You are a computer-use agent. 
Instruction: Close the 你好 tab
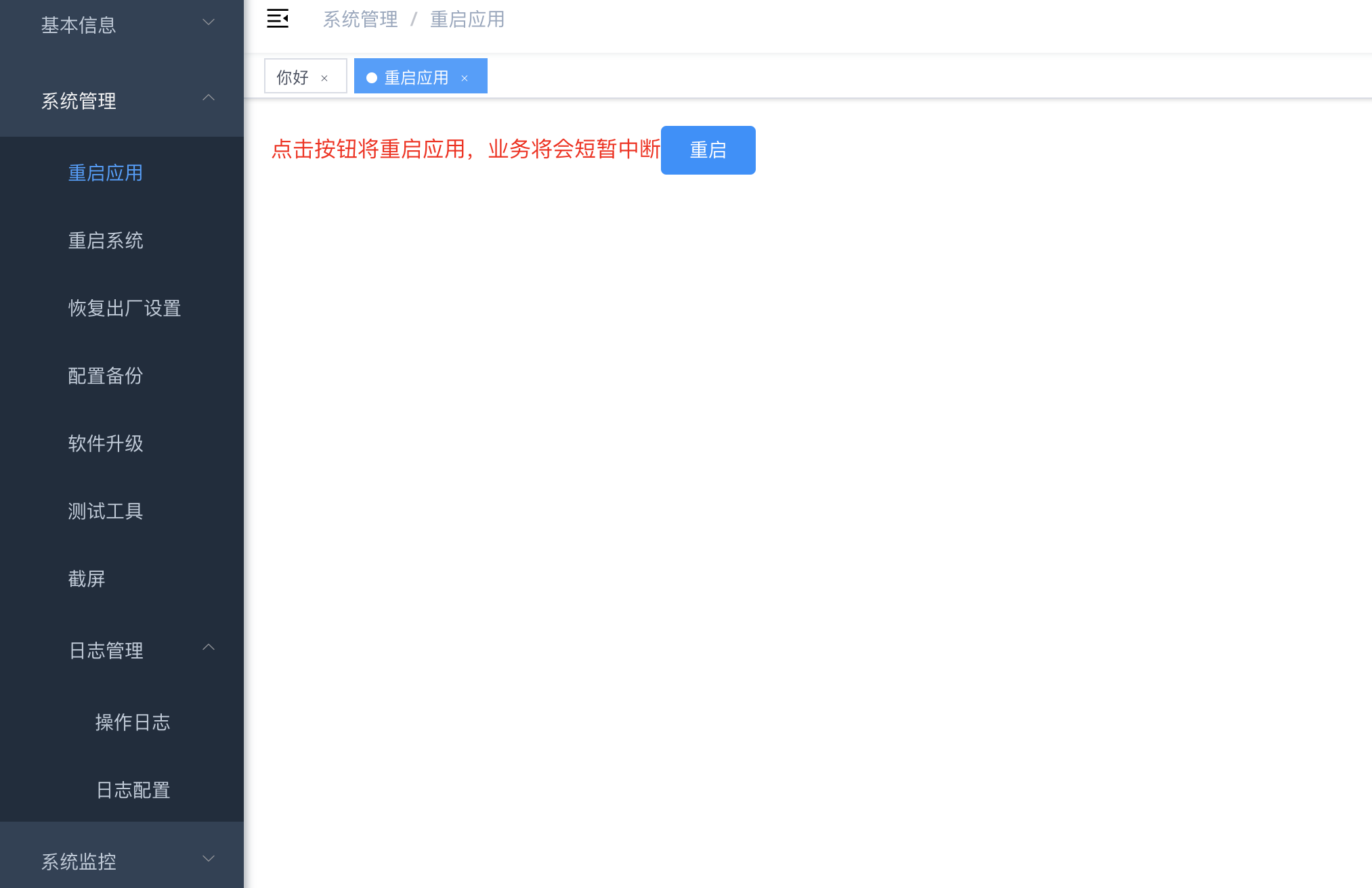[324, 79]
